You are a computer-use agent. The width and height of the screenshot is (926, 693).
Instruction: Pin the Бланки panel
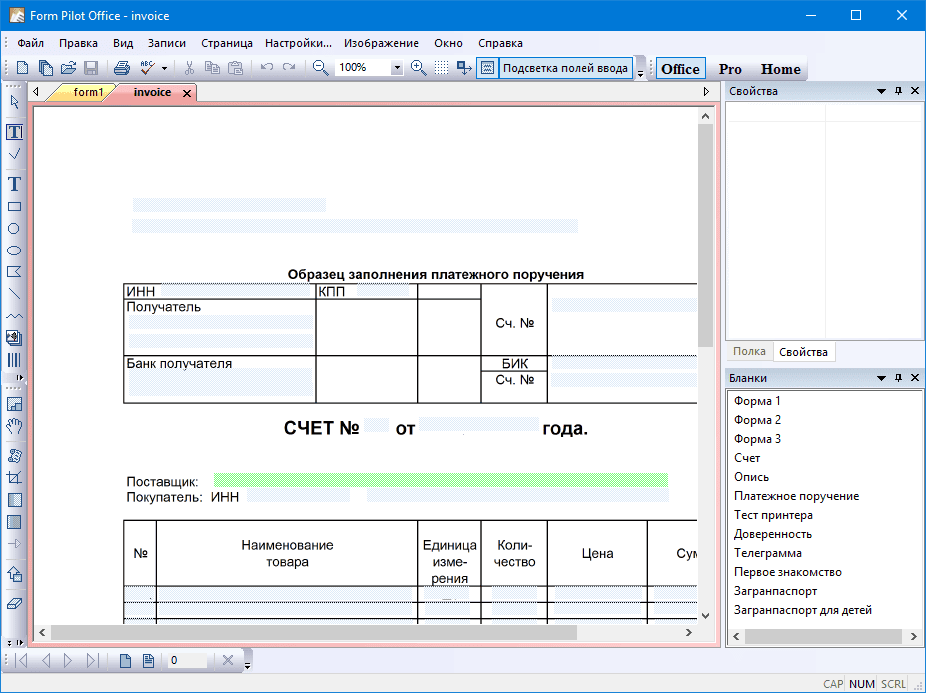(x=898, y=378)
